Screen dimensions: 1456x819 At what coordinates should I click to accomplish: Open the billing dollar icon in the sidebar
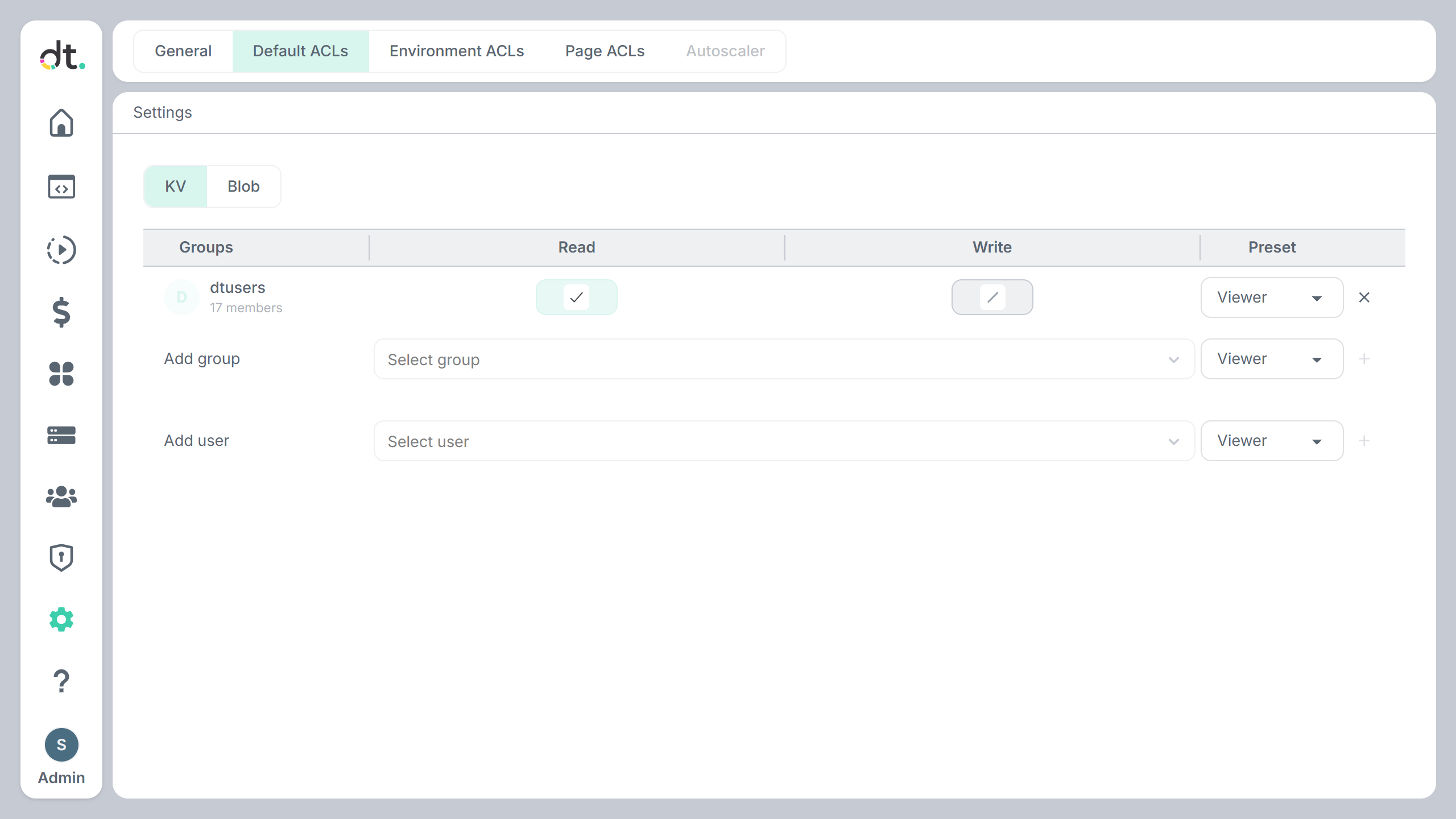[x=61, y=312]
